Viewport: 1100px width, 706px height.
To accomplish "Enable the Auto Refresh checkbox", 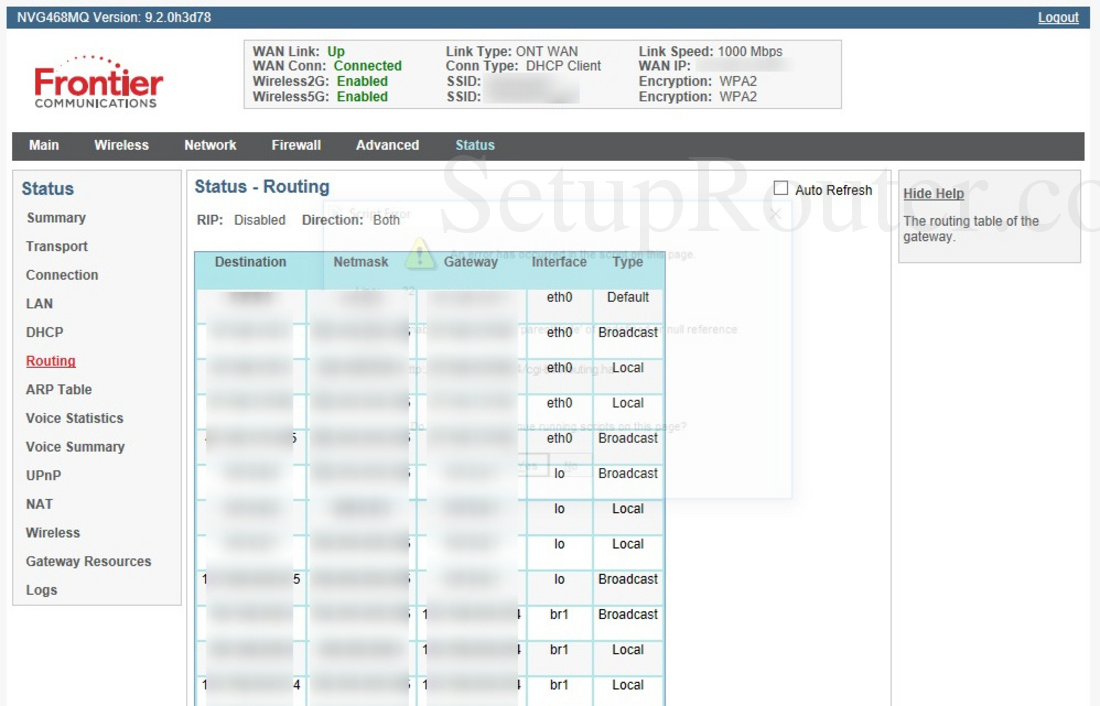I will [781, 189].
